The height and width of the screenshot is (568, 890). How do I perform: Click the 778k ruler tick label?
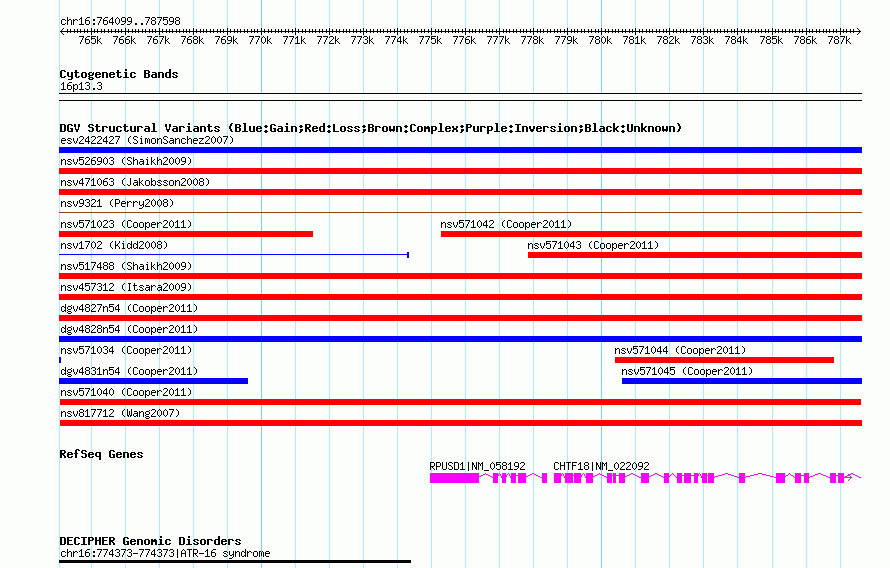tap(532, 40)
